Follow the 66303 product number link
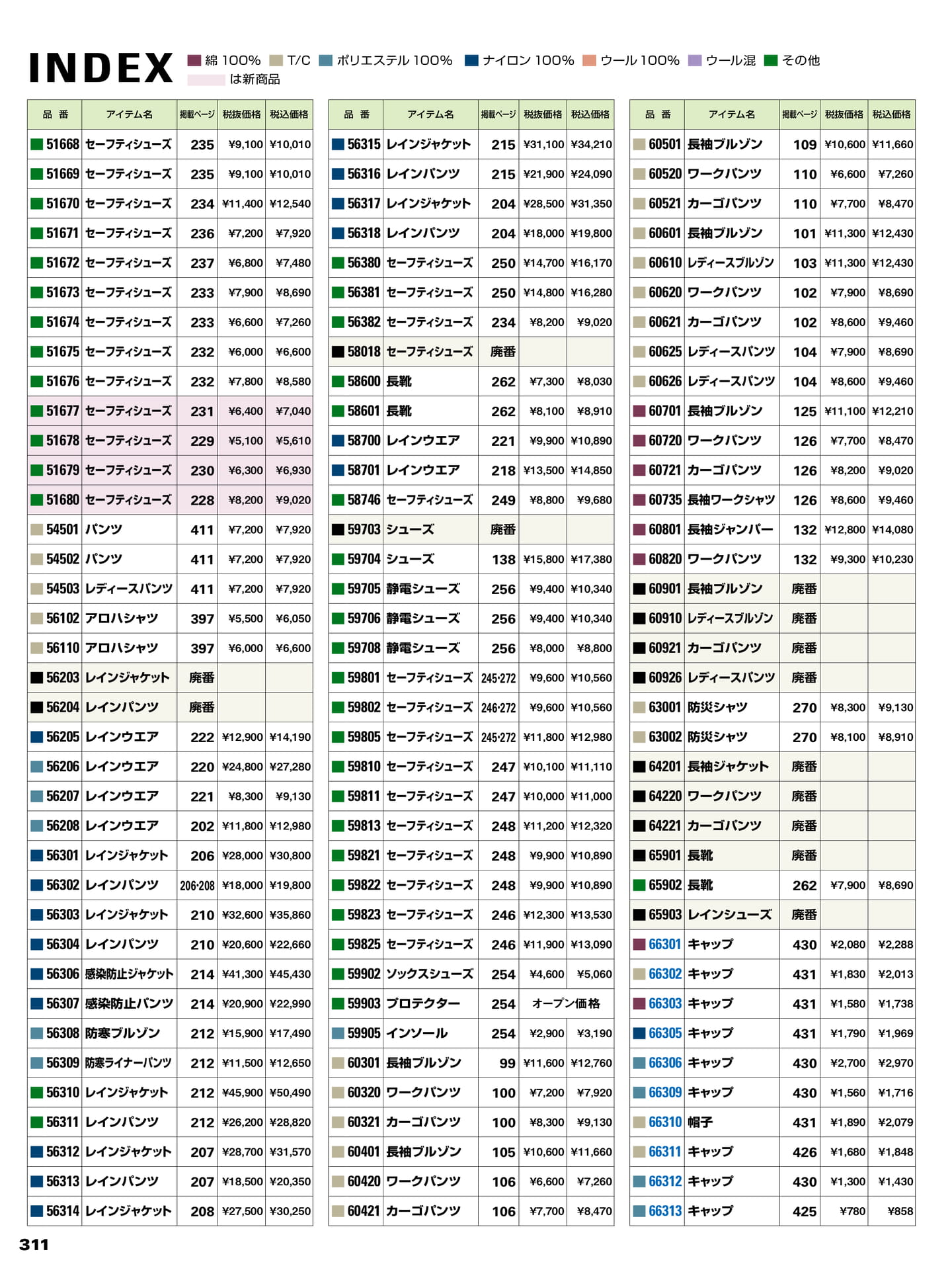Viewport: 952px width, 1270px height. tap(664, 1004)
